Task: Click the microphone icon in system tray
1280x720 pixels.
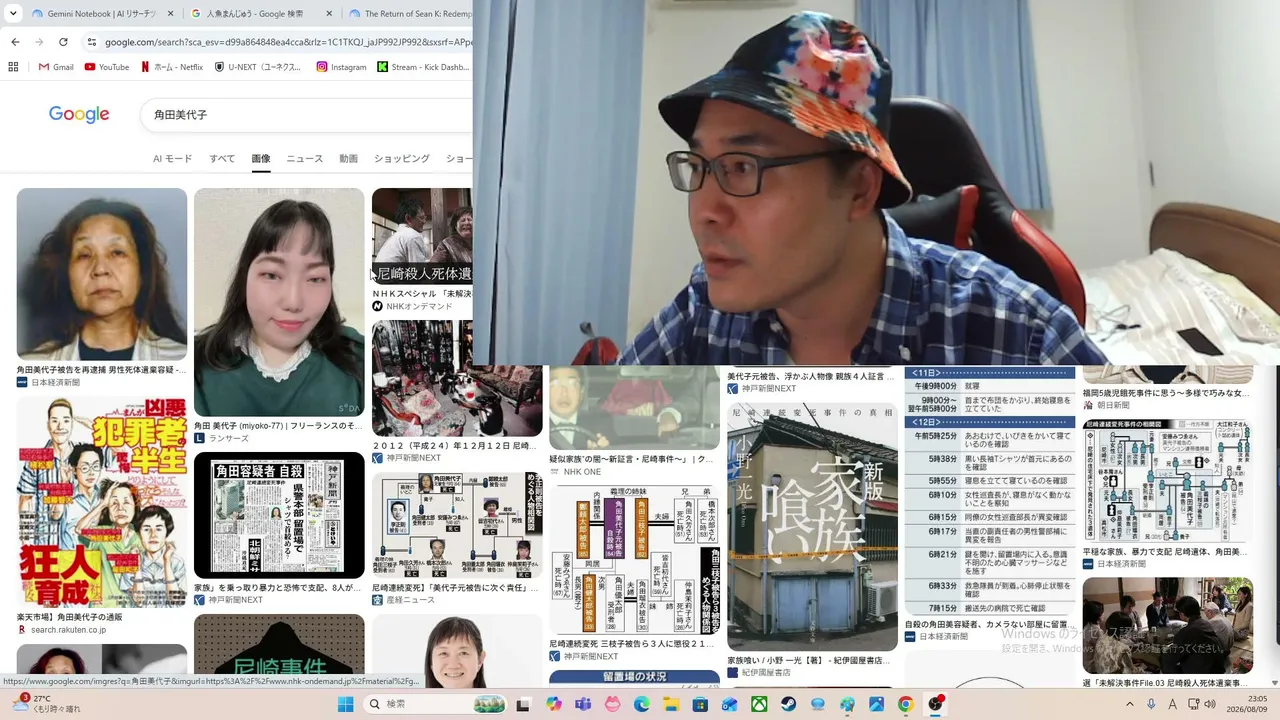Action: point(1151,704)
